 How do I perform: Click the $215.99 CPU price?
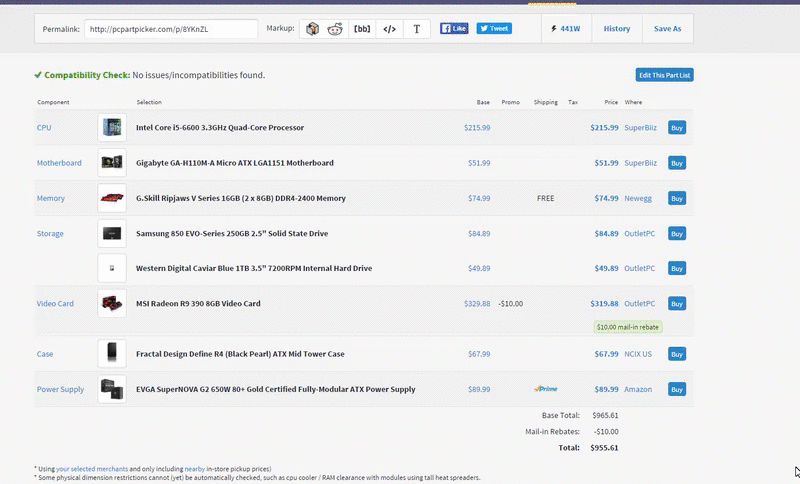pos(604,128)
